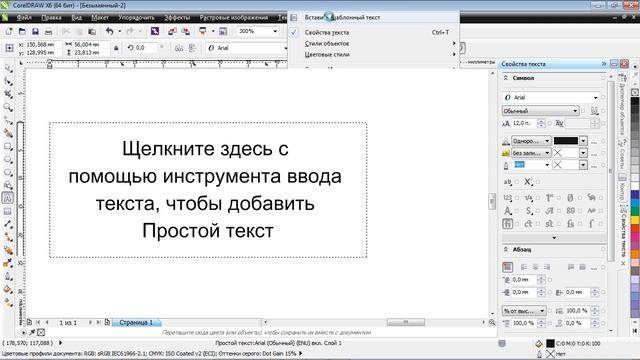
Task: Click the rotation angle 0,0 field
Action: (x=145, y=48)
